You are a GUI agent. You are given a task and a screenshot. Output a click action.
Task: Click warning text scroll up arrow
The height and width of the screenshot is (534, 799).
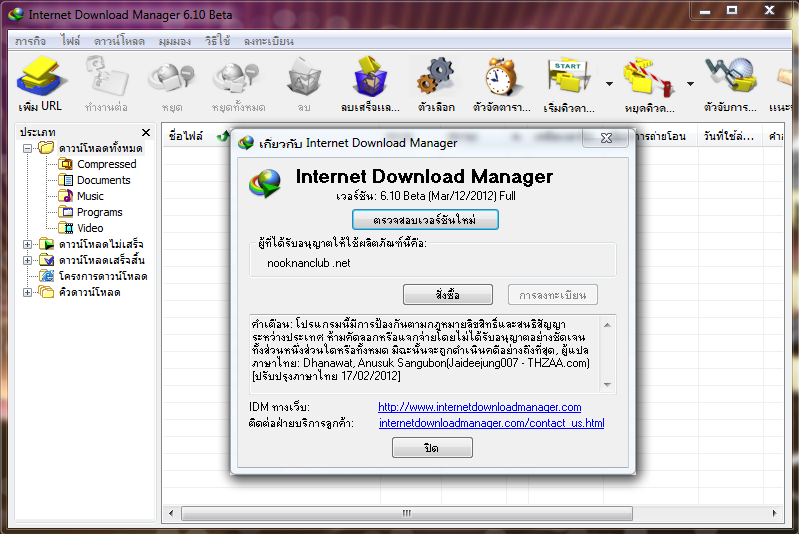tap(607, 325)
